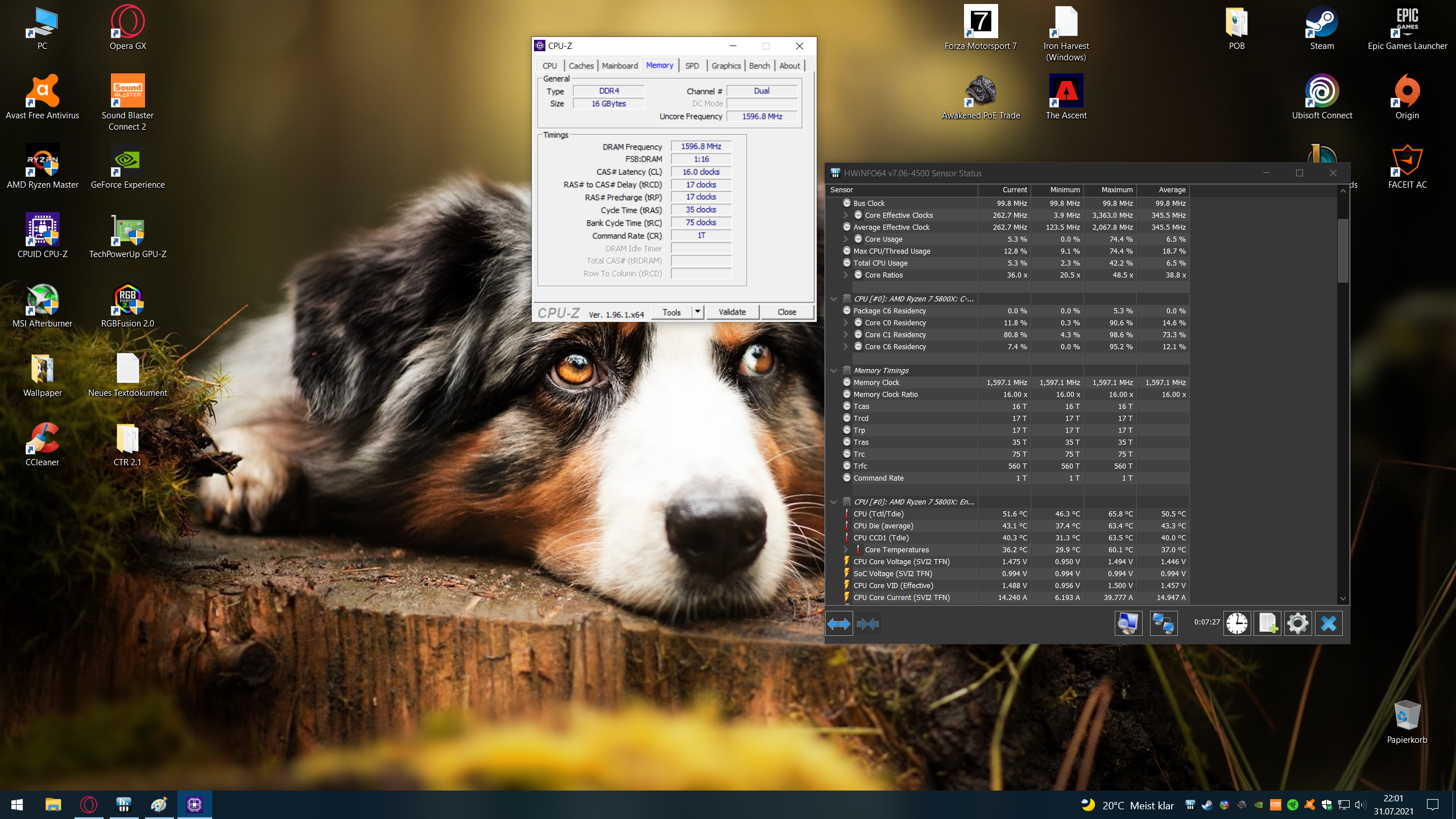1456x819 pixels.
Task: Reset sensor values with the clock icon
Action: point(1236,623)
